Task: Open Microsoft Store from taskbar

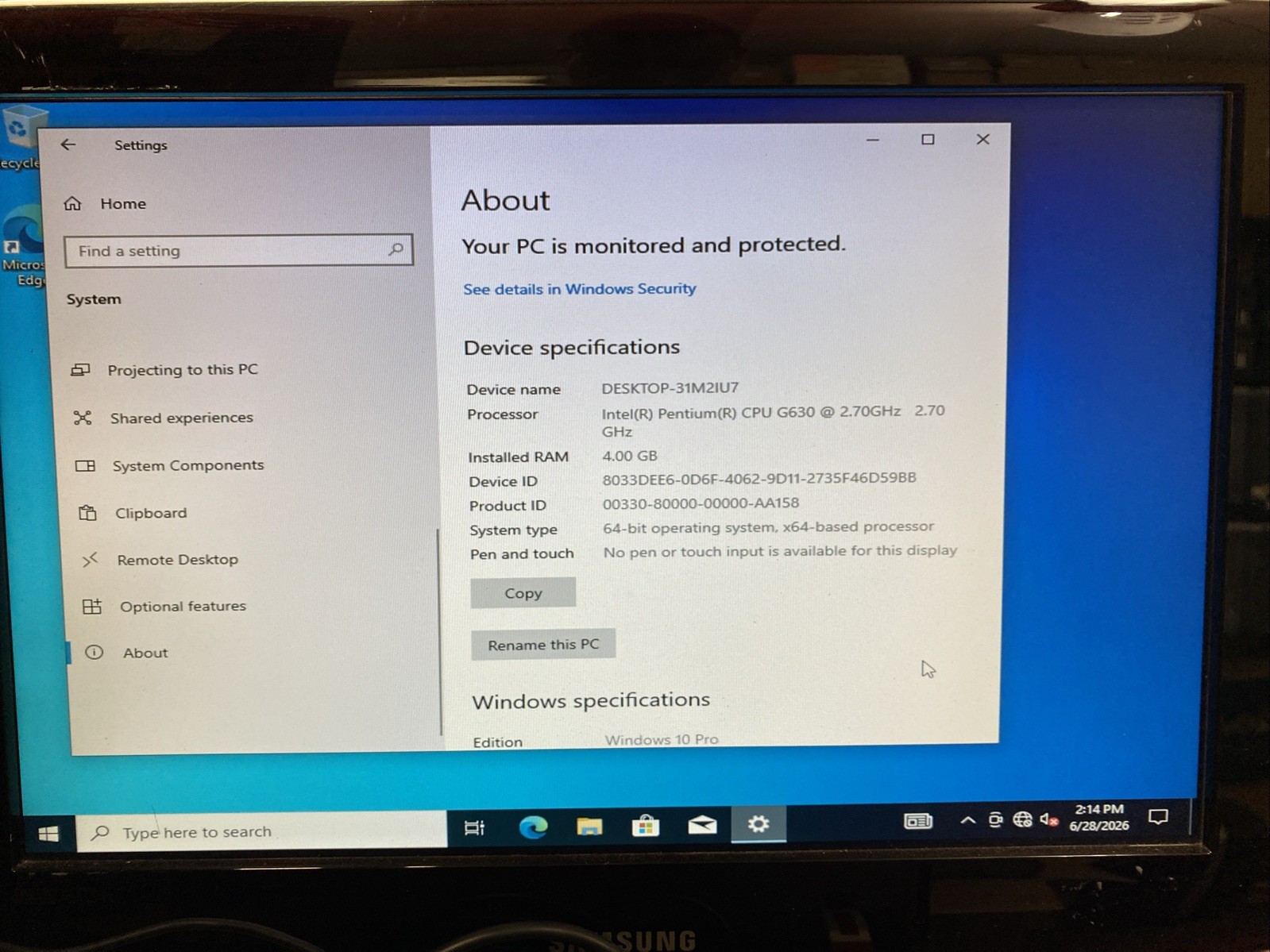Action: [646, 826]
